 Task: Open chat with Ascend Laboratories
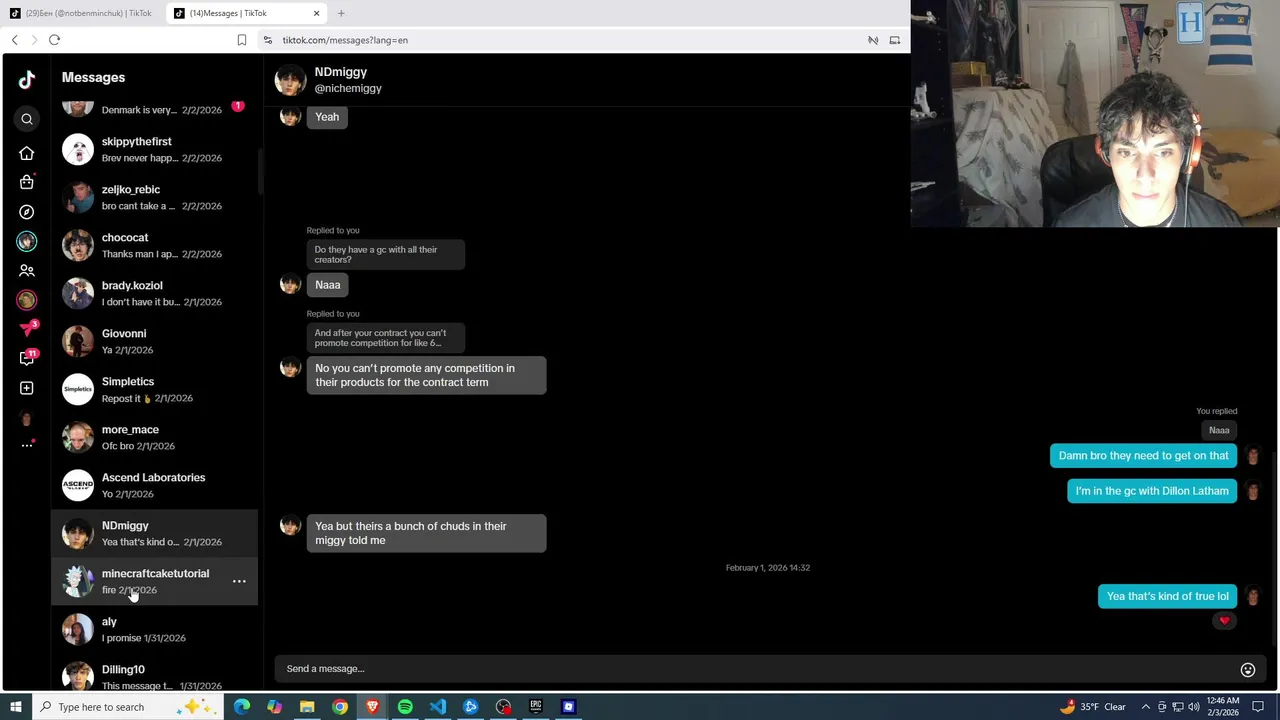tap(155, 486)
